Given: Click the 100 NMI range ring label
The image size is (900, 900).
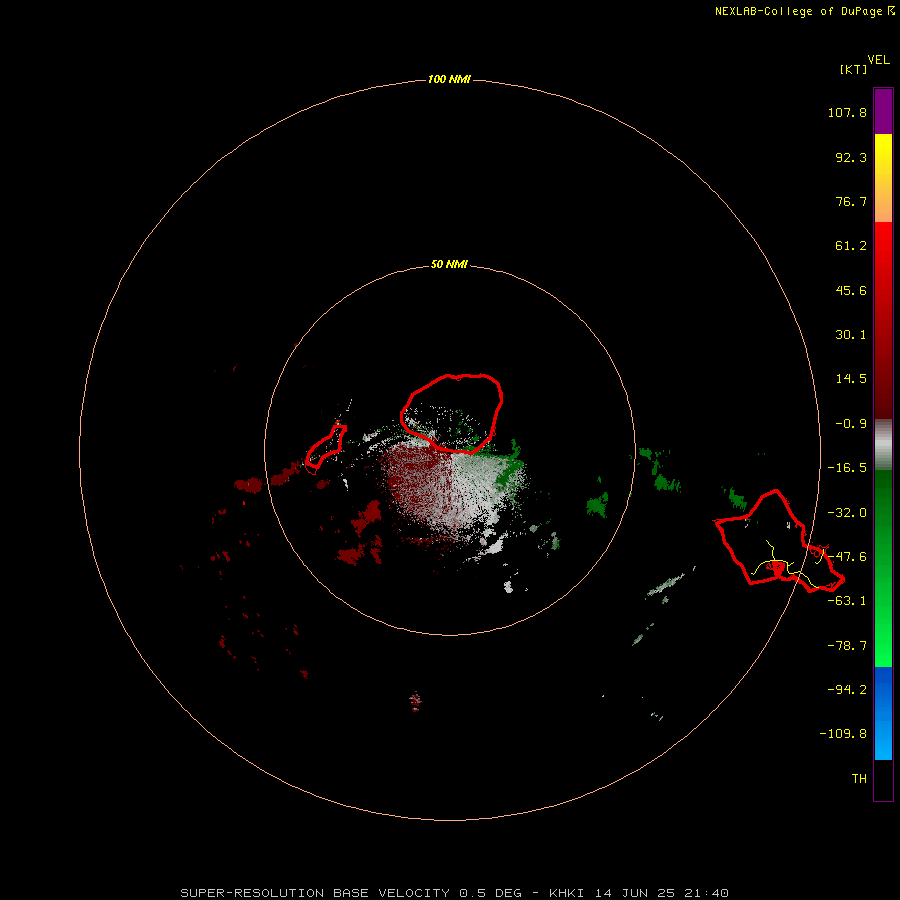Looking at the screenshot, I should (x=449, y=79).
